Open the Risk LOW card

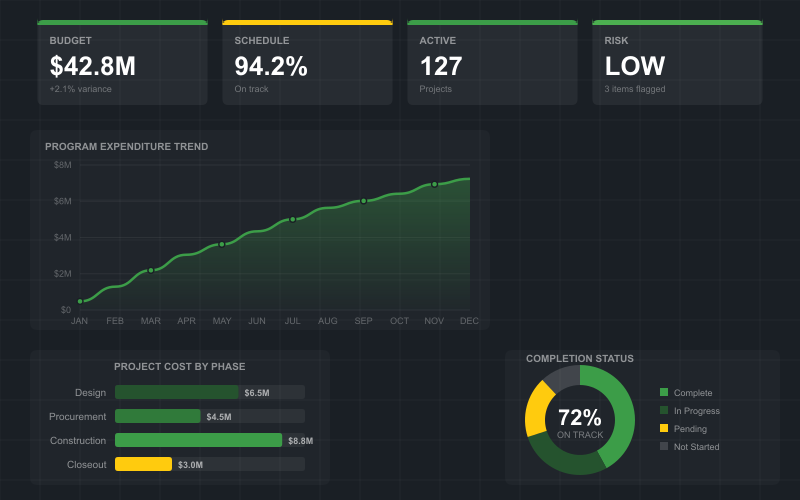(x=677, y=63)
